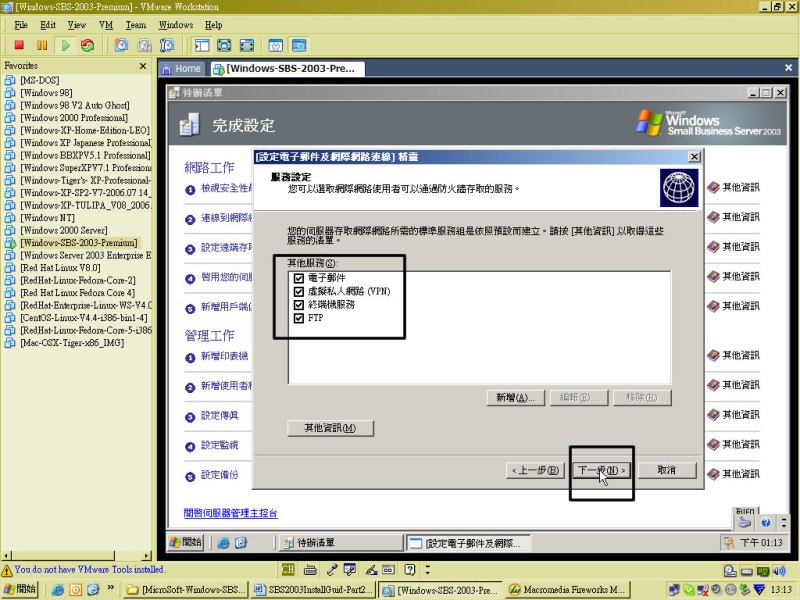Viewport: 800px width, 600px height.
Task: Click the Full Screen toolbar icon
Action: (246, 45)
